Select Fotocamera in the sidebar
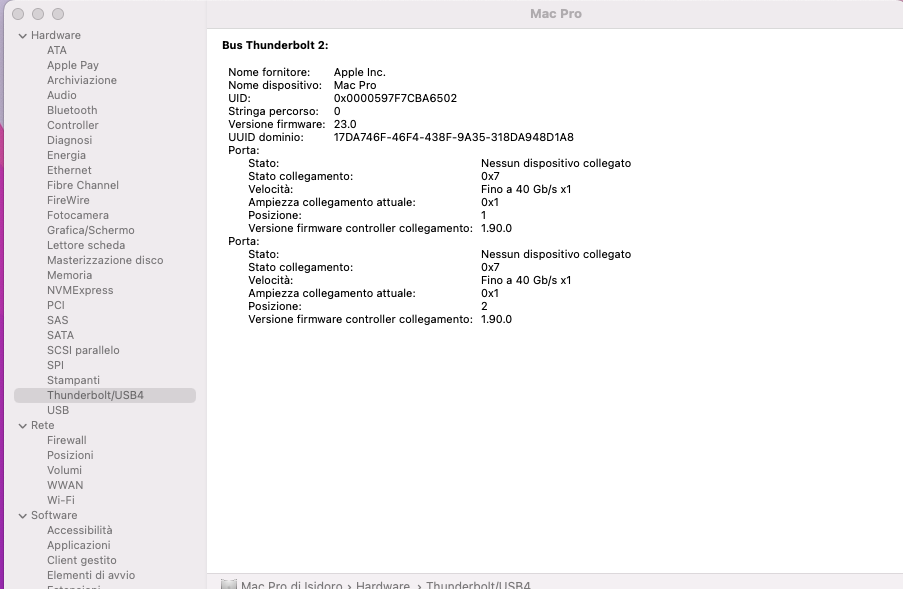Image resolution: width=903 pixels, height=589 pixels. point(78,215)
